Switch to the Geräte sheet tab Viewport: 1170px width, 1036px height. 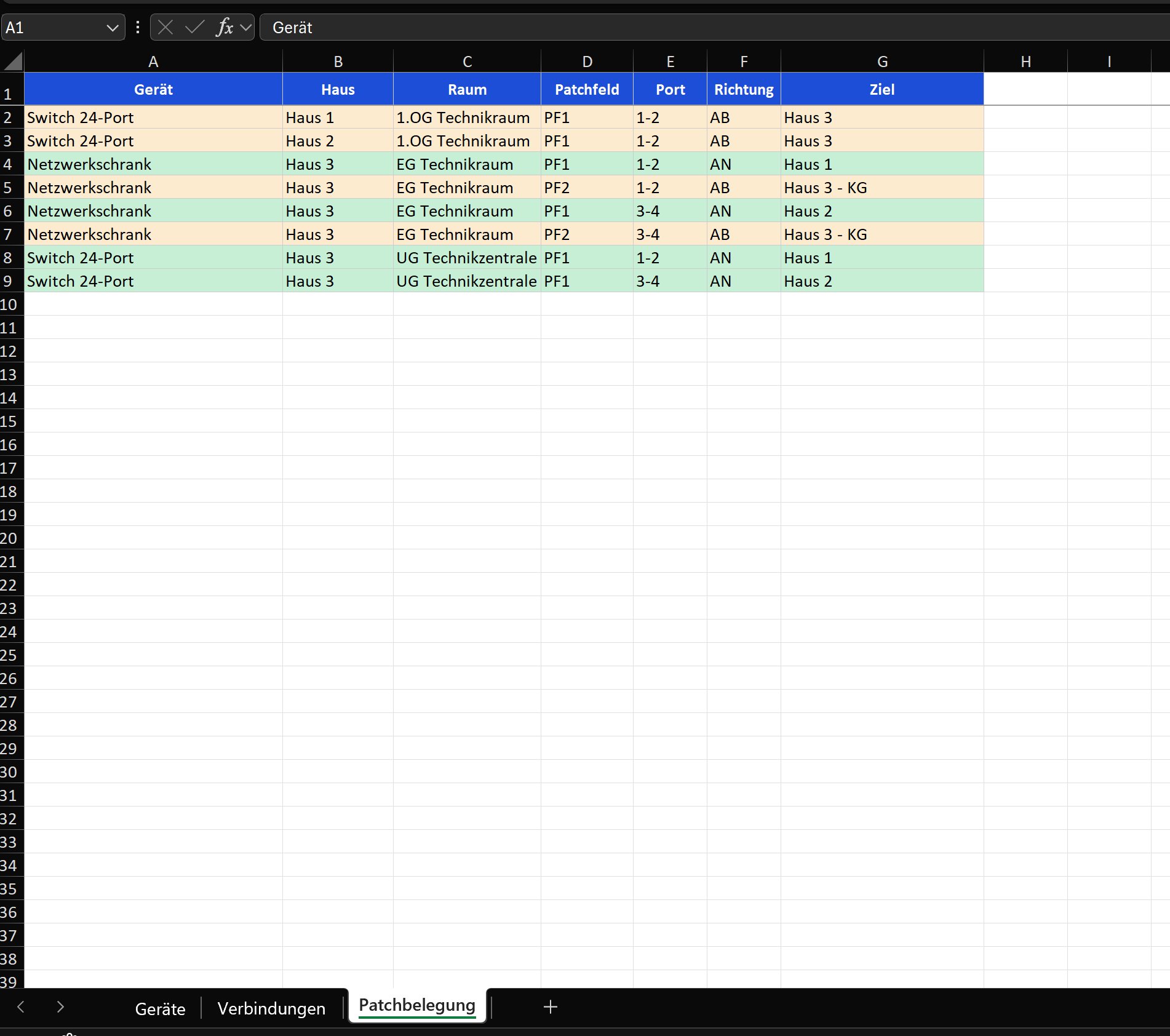[160, 1008]
